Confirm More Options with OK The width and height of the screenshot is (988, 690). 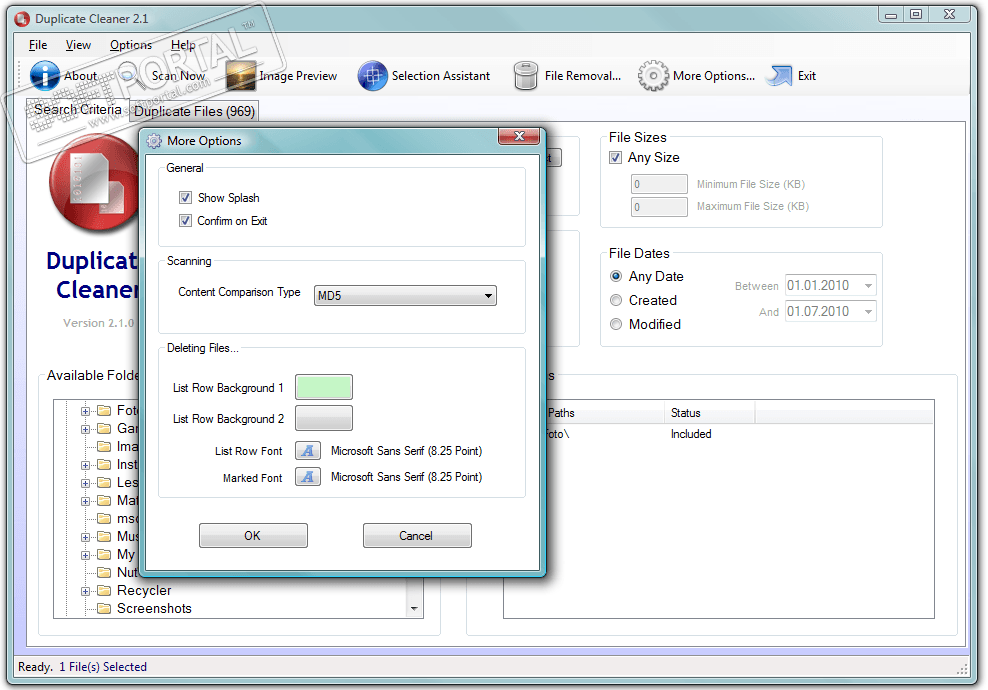[253, 536]
